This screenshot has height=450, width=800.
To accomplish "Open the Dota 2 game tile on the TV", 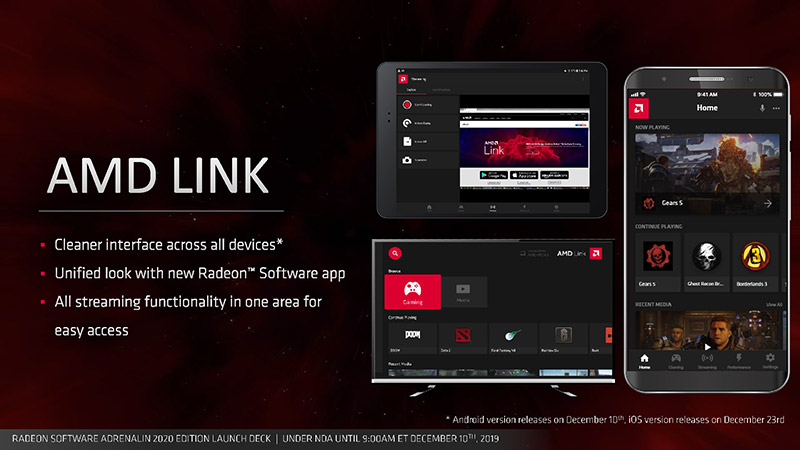I will coord(463,338).
